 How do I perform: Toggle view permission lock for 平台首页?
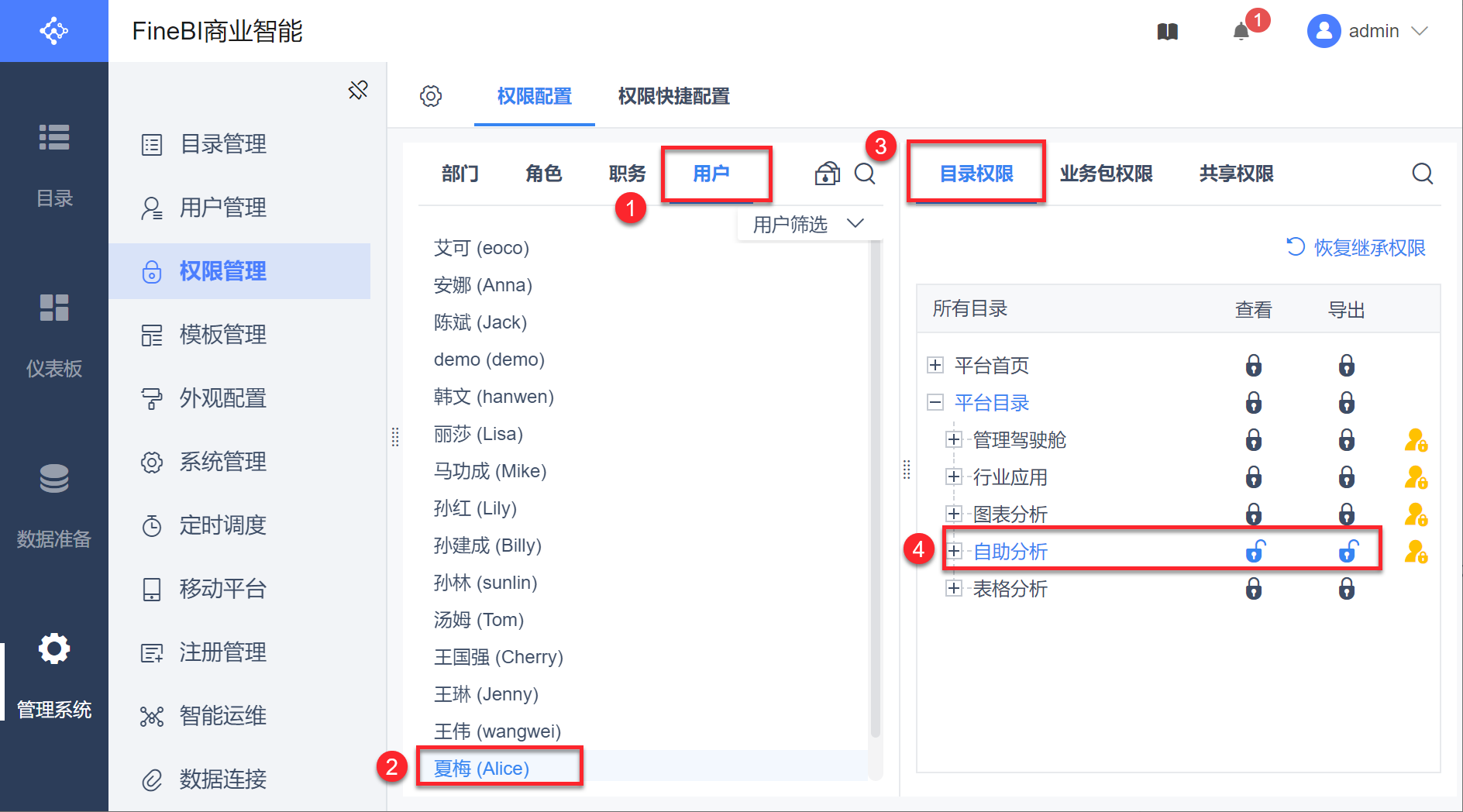coord(1254,365)
